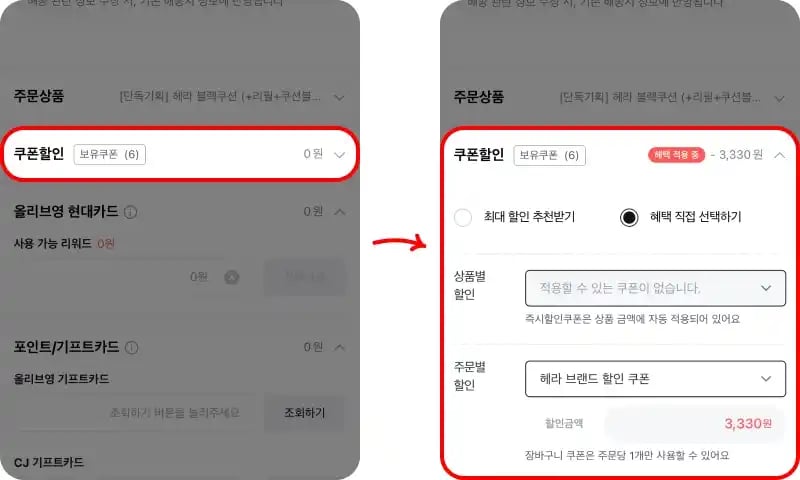Viewport: 800px width, 480px height.
Task: Click 조회하기 gift card lookup button
Action: pyautogui.click(x=304, y=413)
